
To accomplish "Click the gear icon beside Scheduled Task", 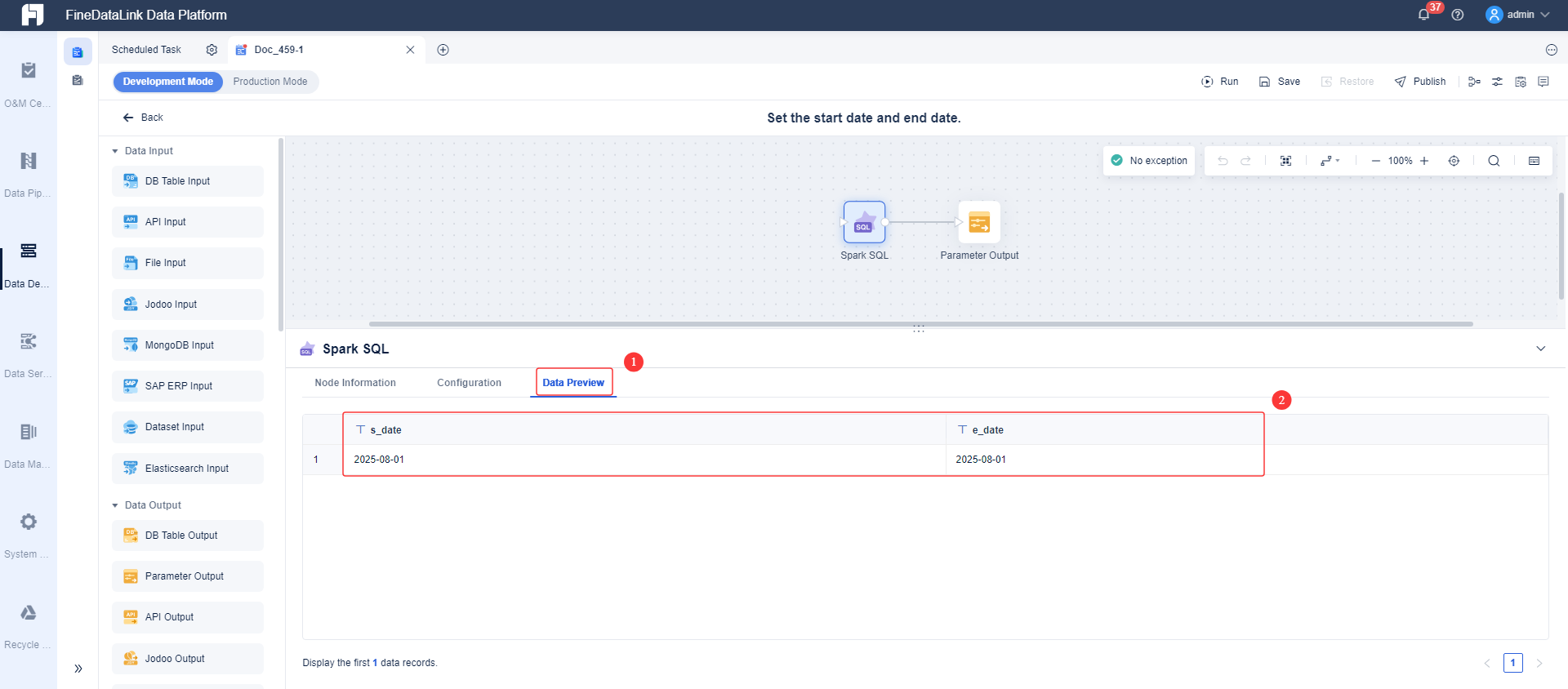I will click(212, 50).
